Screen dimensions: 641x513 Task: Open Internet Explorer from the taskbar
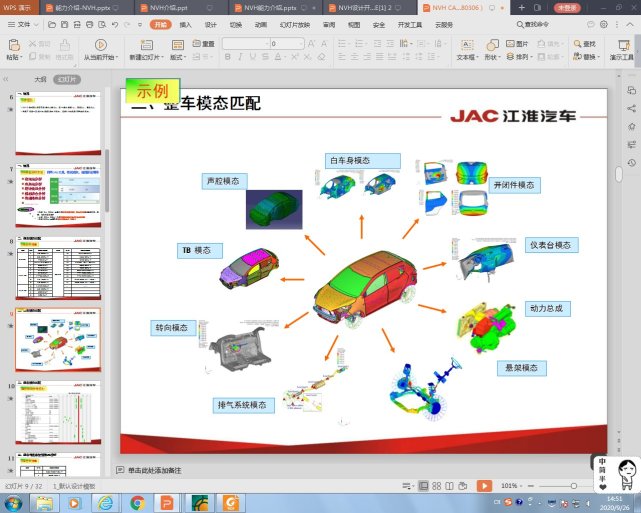pos(105,503)
